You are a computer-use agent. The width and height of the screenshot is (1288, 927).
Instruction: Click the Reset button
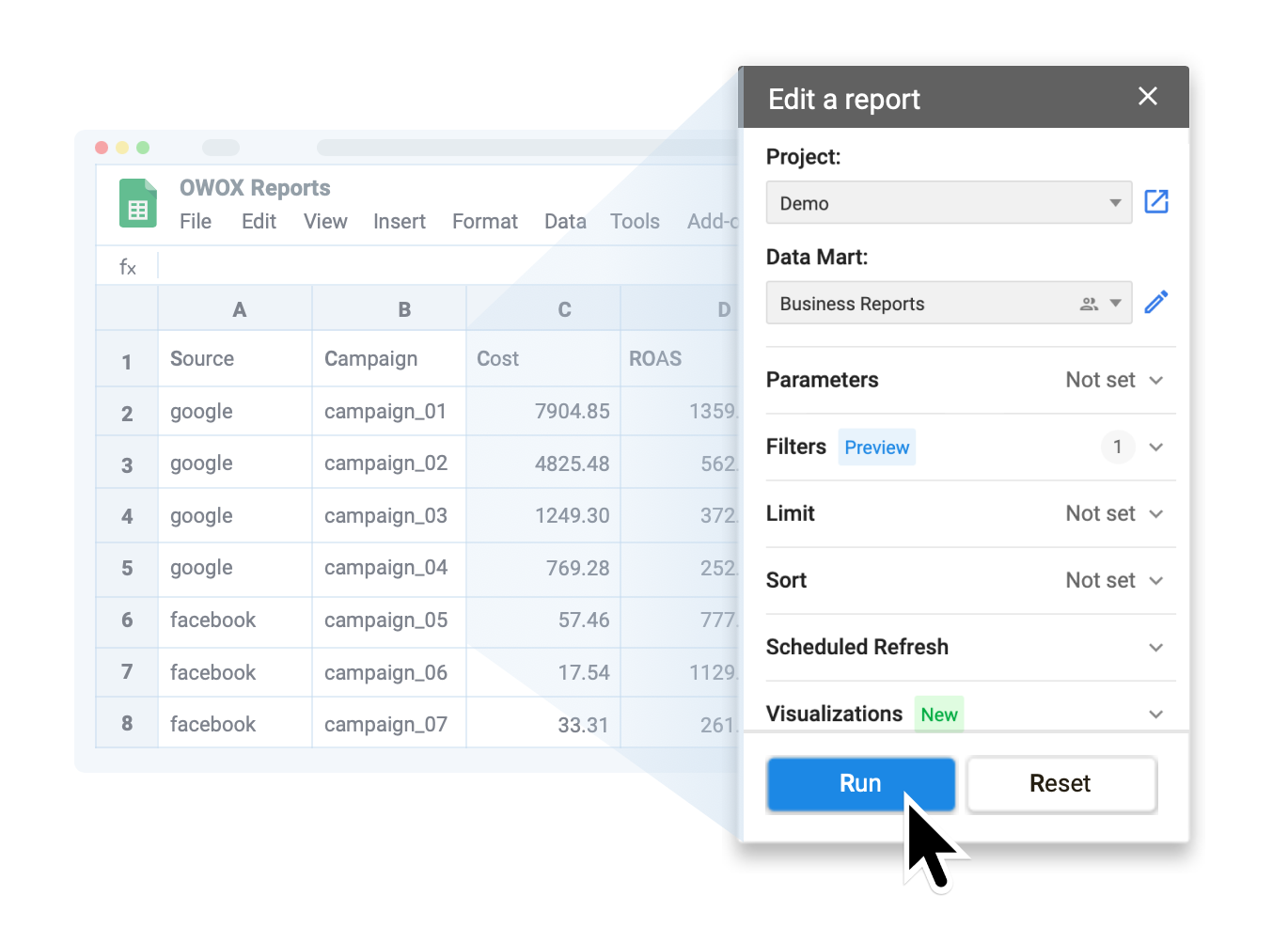pyautogui.click(x=1060, y=783)
